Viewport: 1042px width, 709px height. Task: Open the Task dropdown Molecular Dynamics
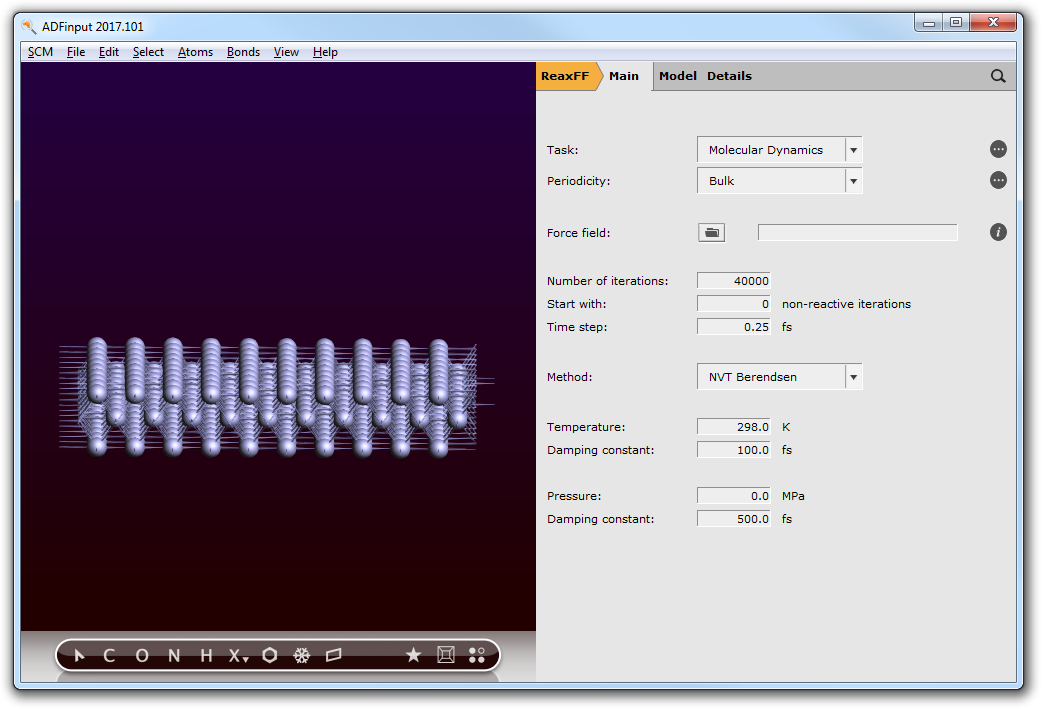coord(780,150)
